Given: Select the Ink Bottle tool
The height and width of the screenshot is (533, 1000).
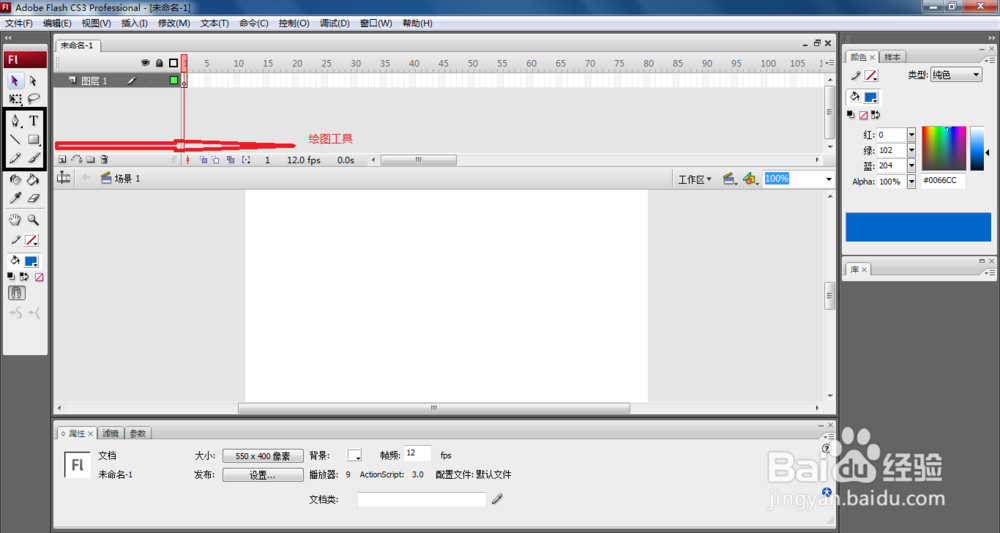Looking at the screenshot, I should [15, 180].
